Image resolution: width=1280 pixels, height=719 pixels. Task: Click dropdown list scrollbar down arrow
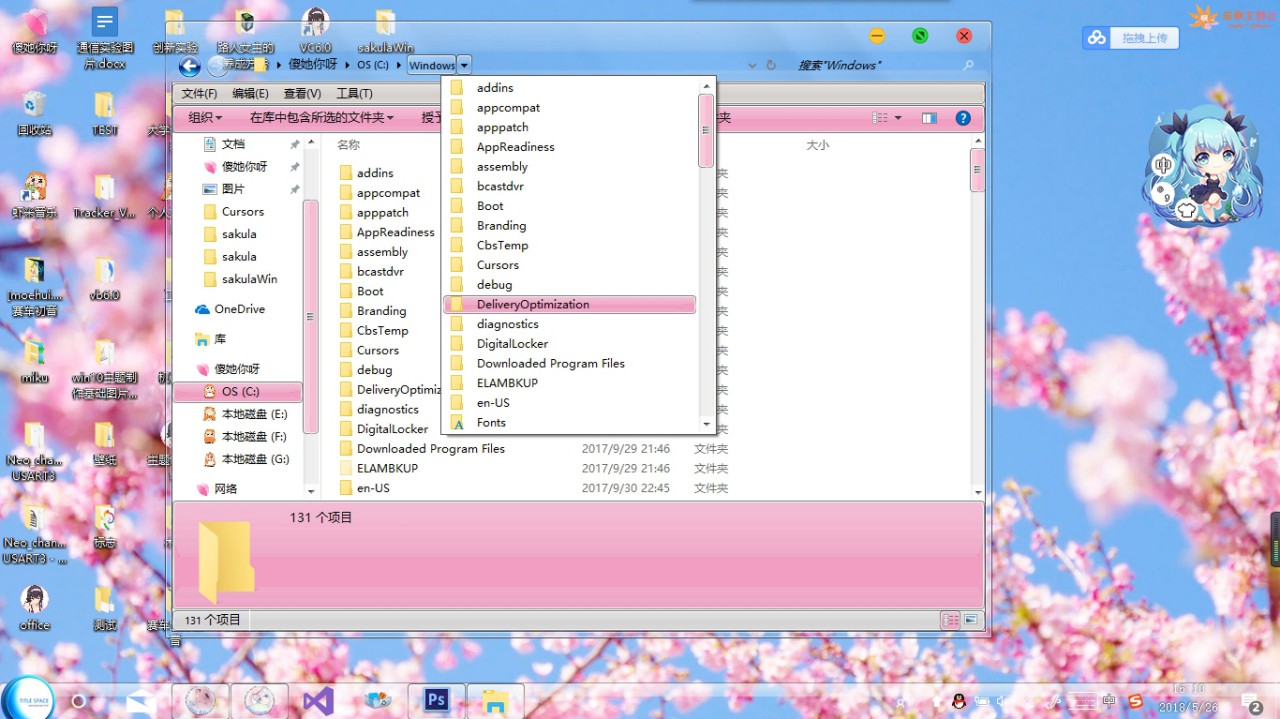[706, 424]
